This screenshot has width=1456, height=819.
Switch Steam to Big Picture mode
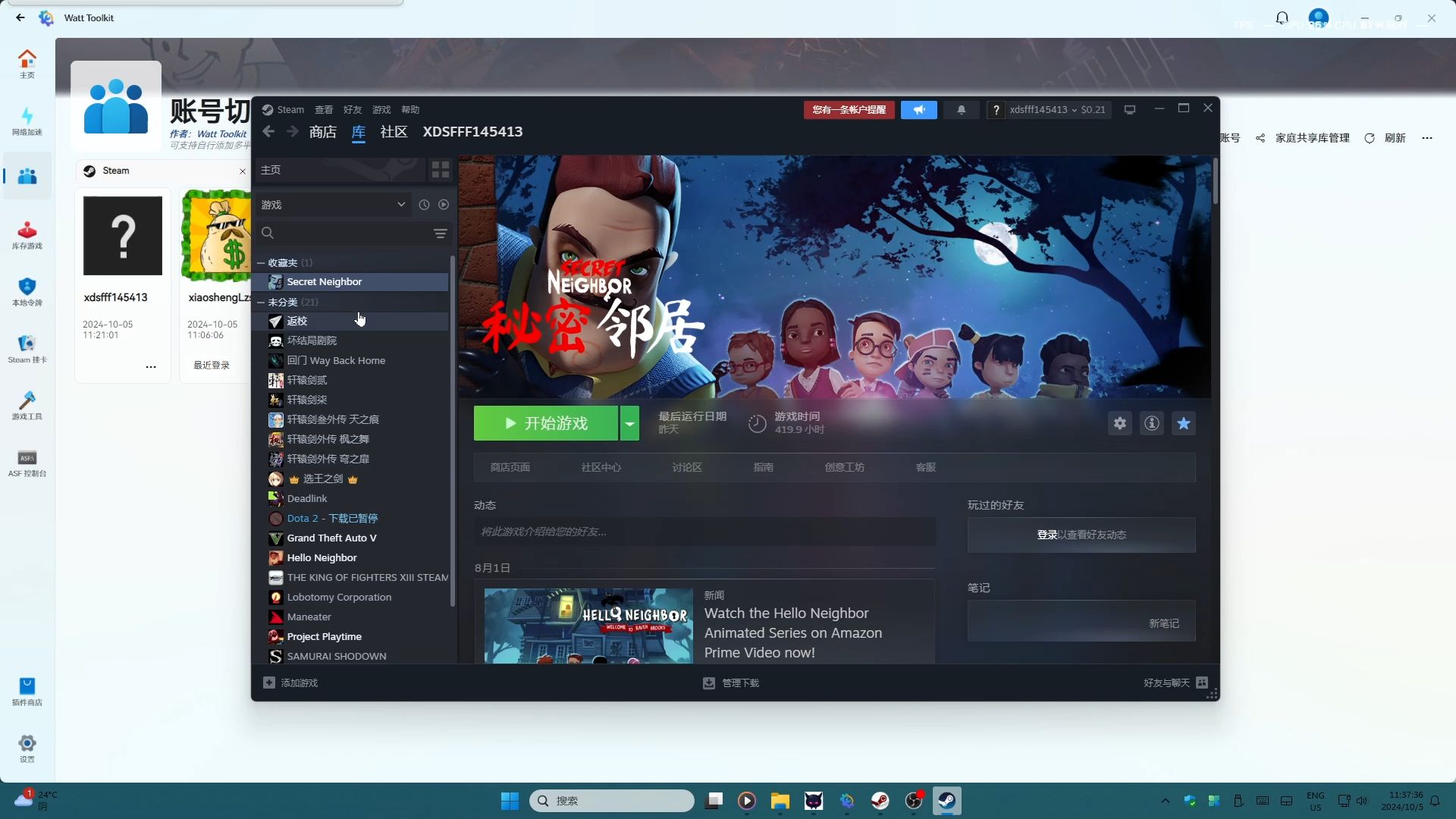click(x=1130, y=110)
